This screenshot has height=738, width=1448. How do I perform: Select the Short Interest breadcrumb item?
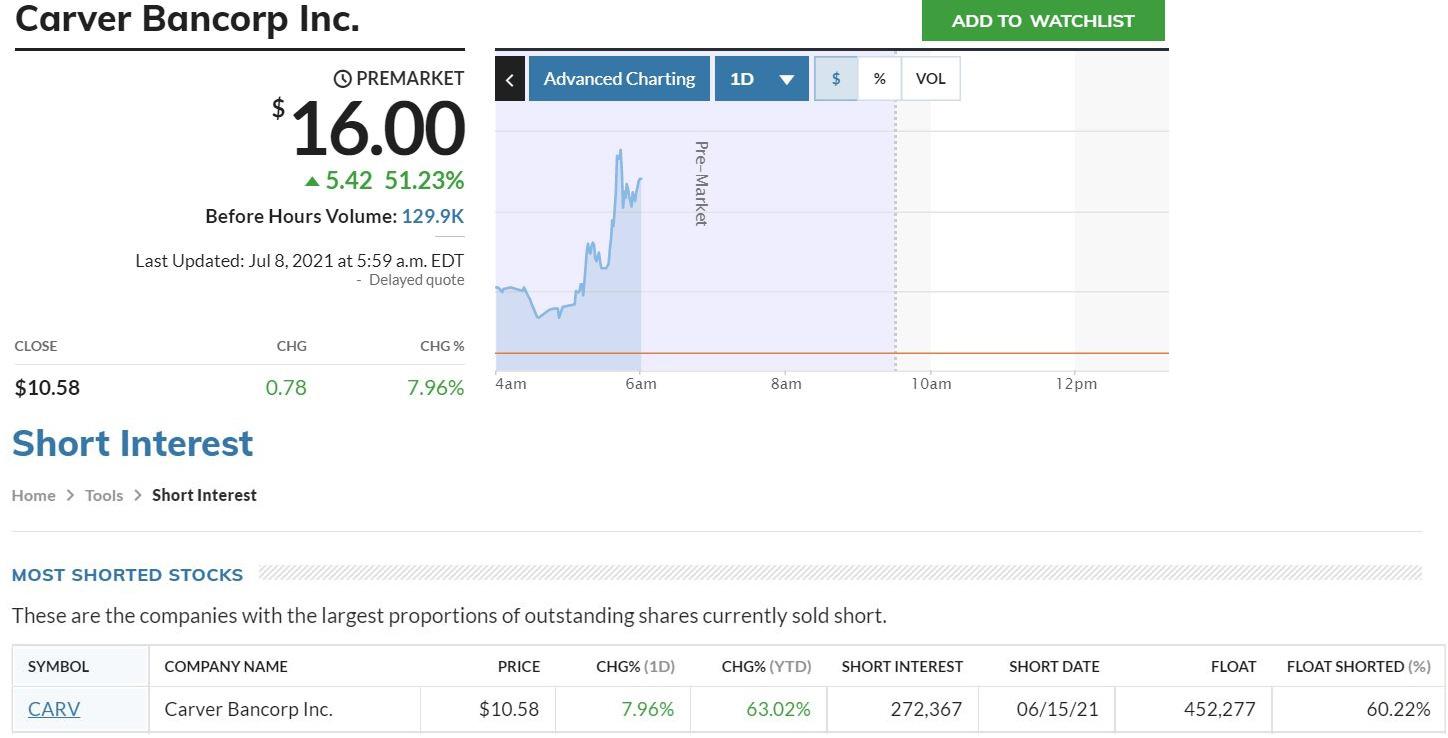tap(204, 494)
